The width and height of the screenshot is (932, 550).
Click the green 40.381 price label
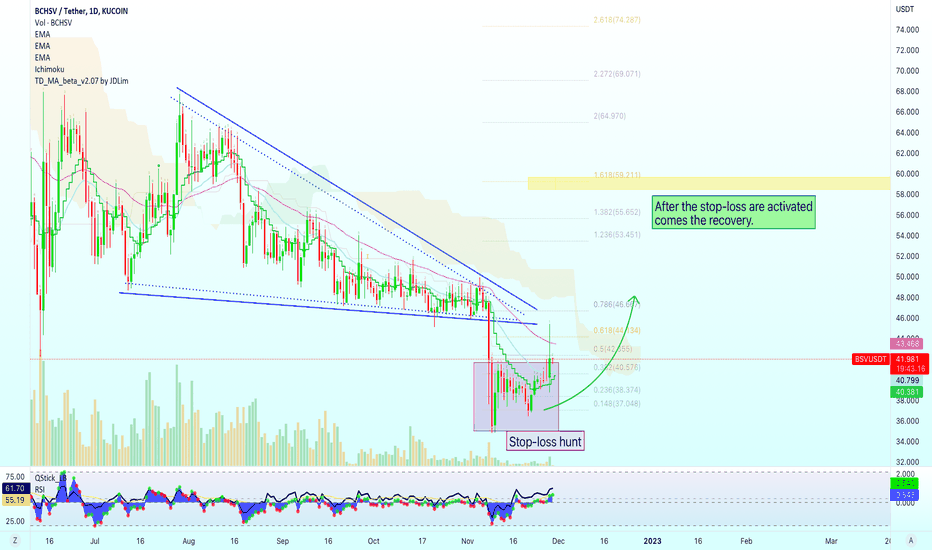pos(907,392)
